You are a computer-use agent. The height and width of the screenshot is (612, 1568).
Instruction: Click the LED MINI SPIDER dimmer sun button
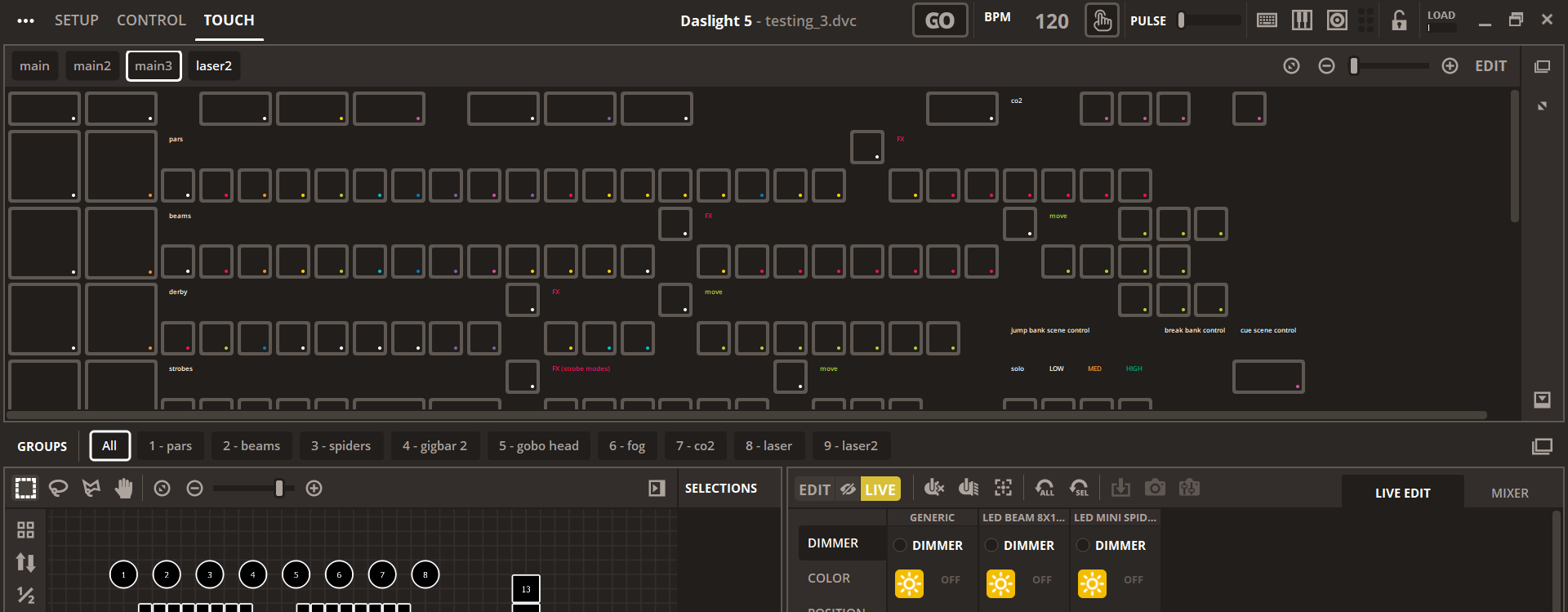coord(1092,583)
